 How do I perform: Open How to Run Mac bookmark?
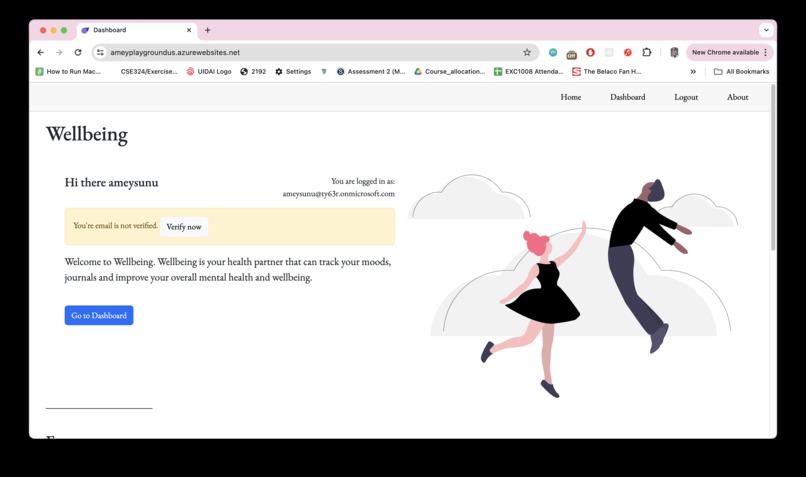(x=68, y=71)
